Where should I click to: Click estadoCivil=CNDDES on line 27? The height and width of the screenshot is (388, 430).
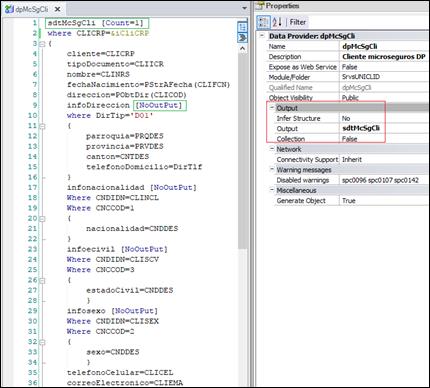[x=130, y=290]
